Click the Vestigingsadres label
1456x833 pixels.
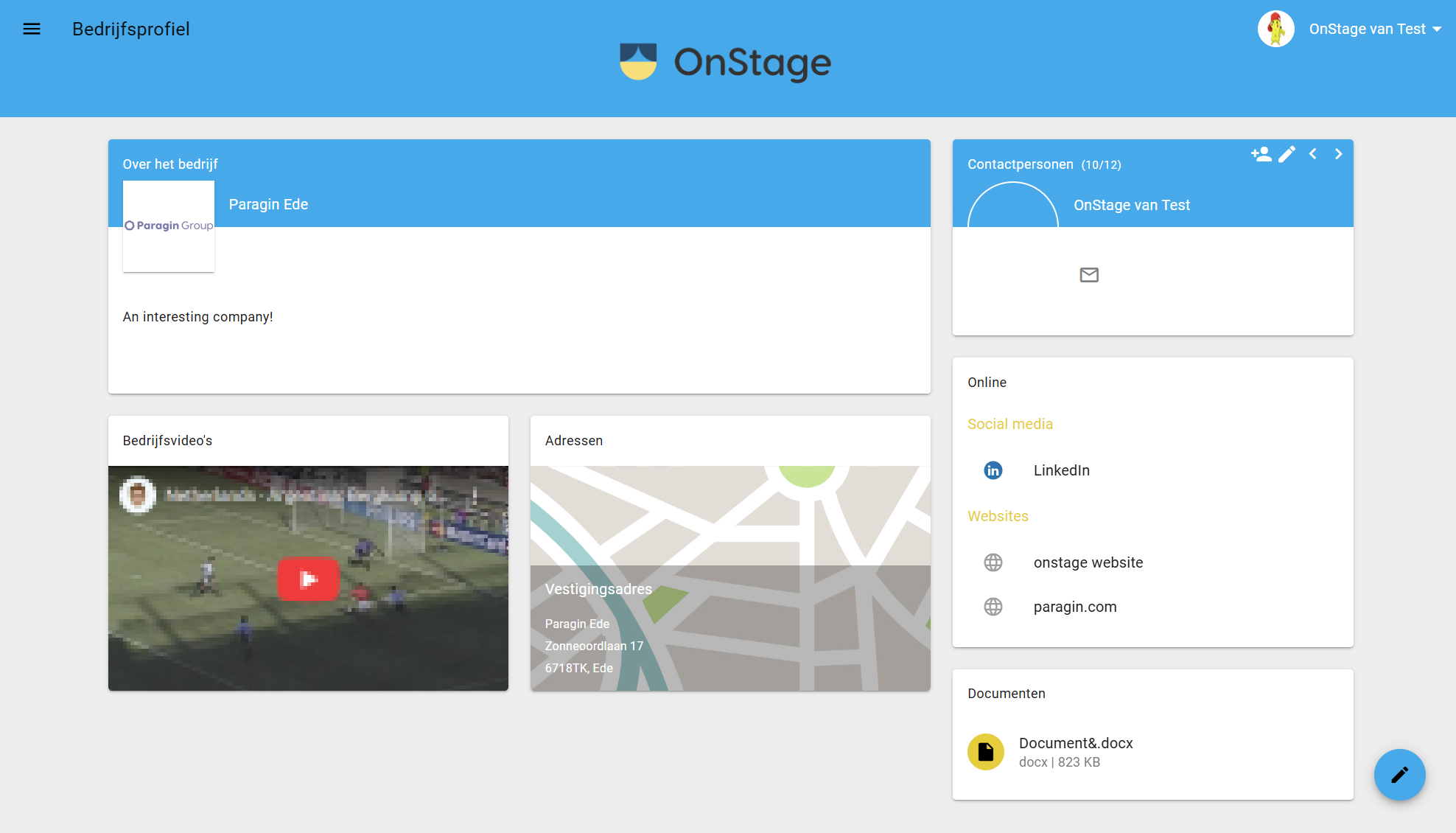tap(598, 589)
